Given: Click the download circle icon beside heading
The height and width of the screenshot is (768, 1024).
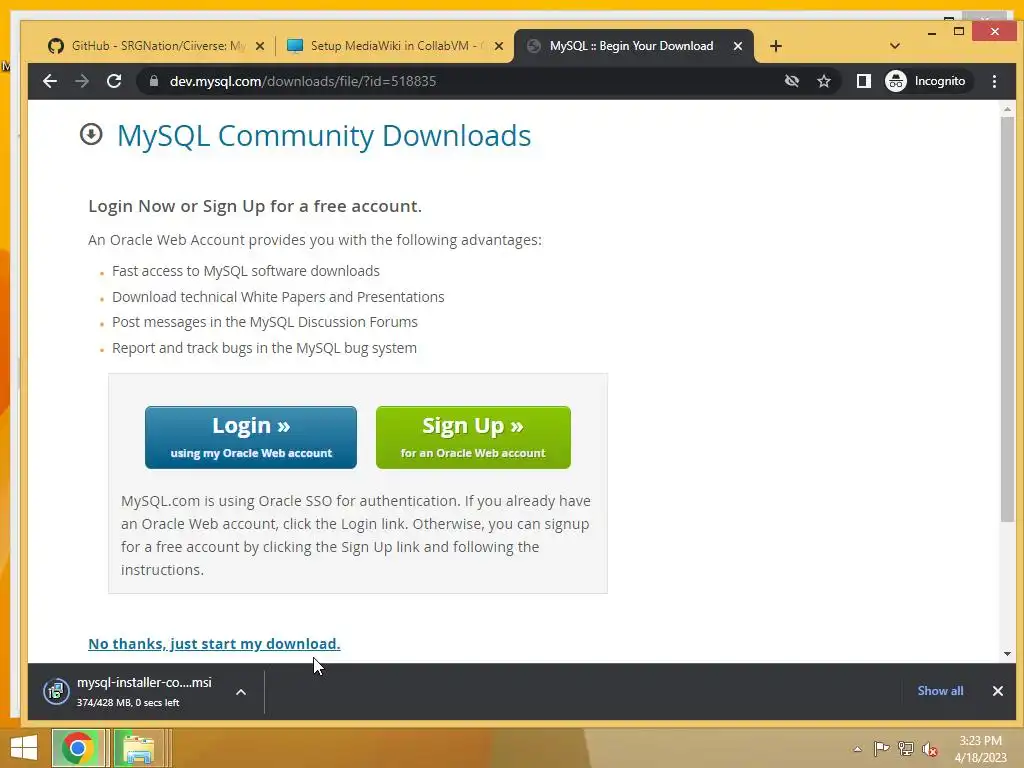Looking at the screenshot, I should (x=91, y=134).
